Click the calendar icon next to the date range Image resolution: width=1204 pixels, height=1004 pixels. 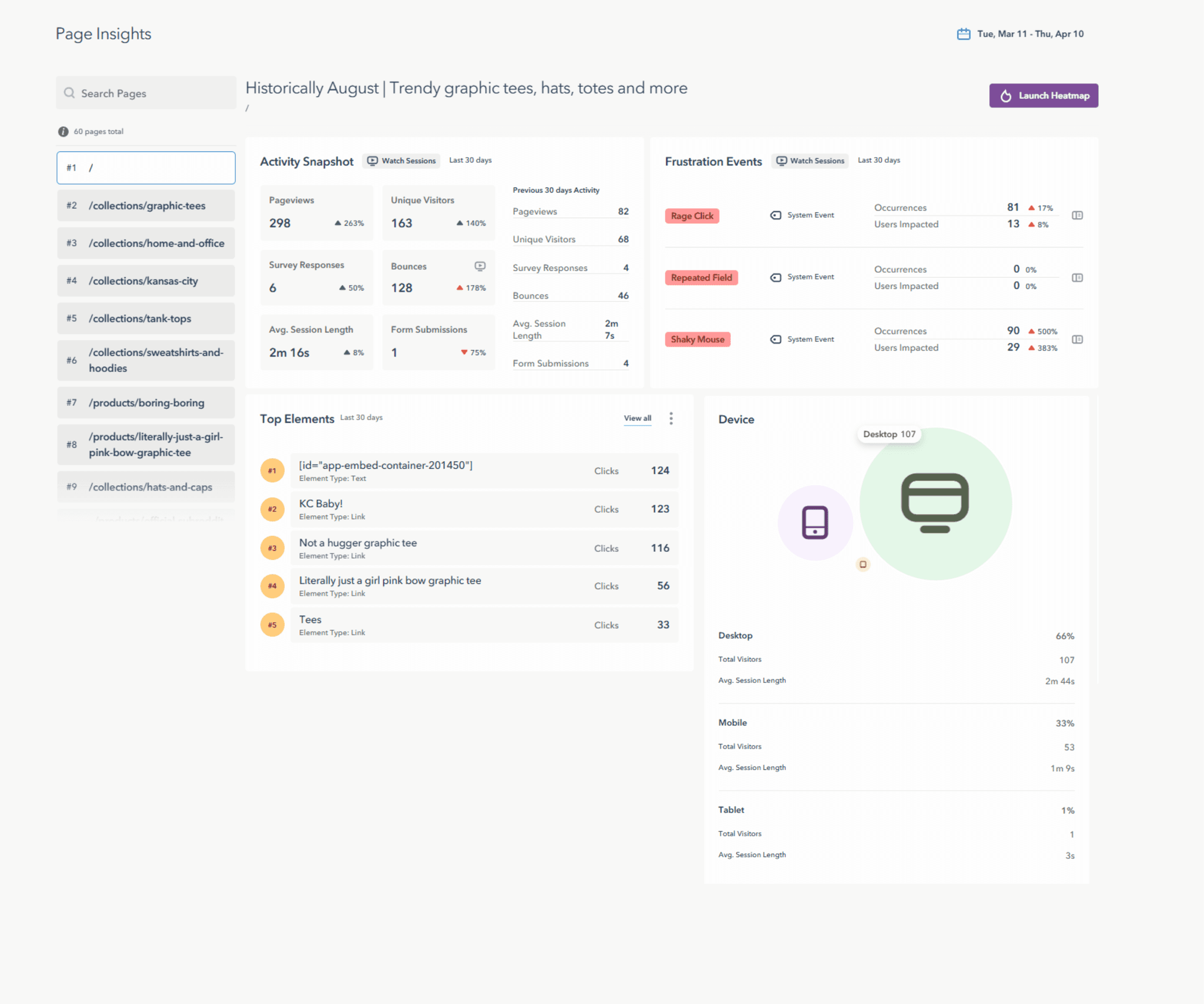click(963, 34)
